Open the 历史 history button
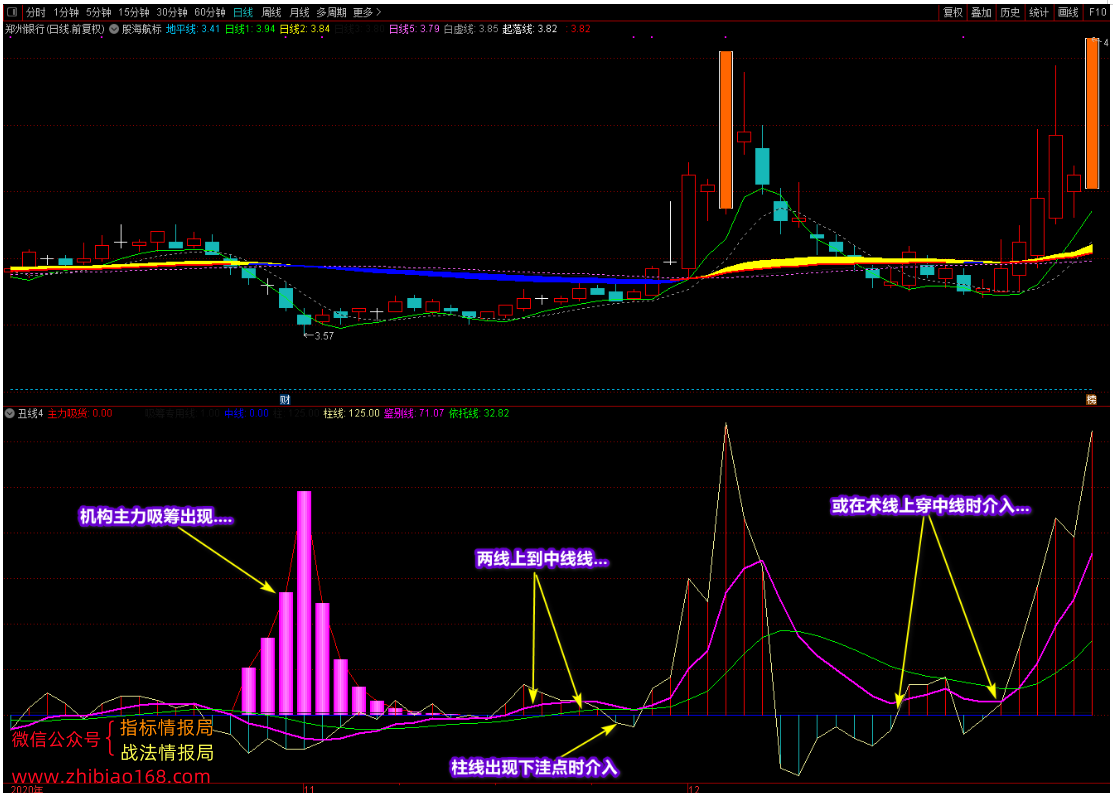 (x=1010, y=12)
